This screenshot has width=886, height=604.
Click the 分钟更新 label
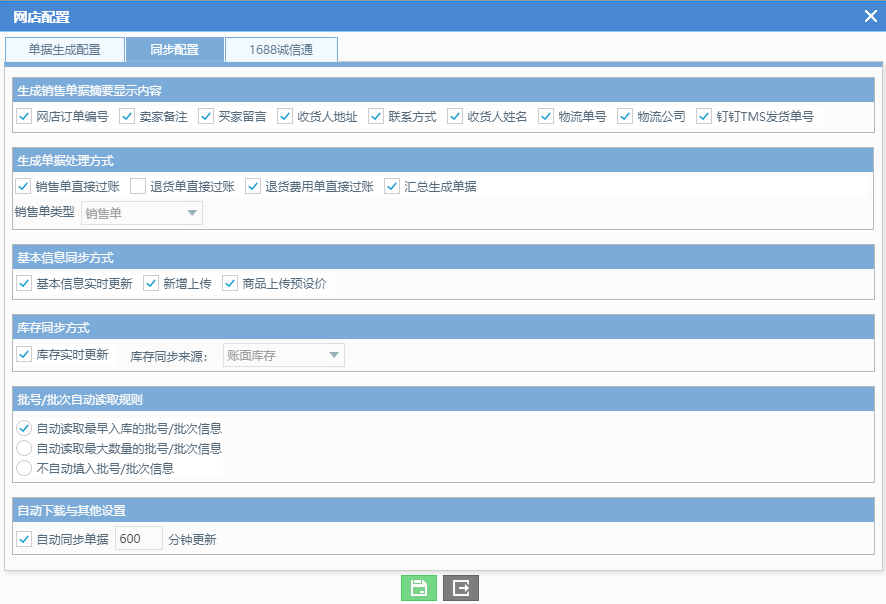pyautogui.click(x=192, y=540)
